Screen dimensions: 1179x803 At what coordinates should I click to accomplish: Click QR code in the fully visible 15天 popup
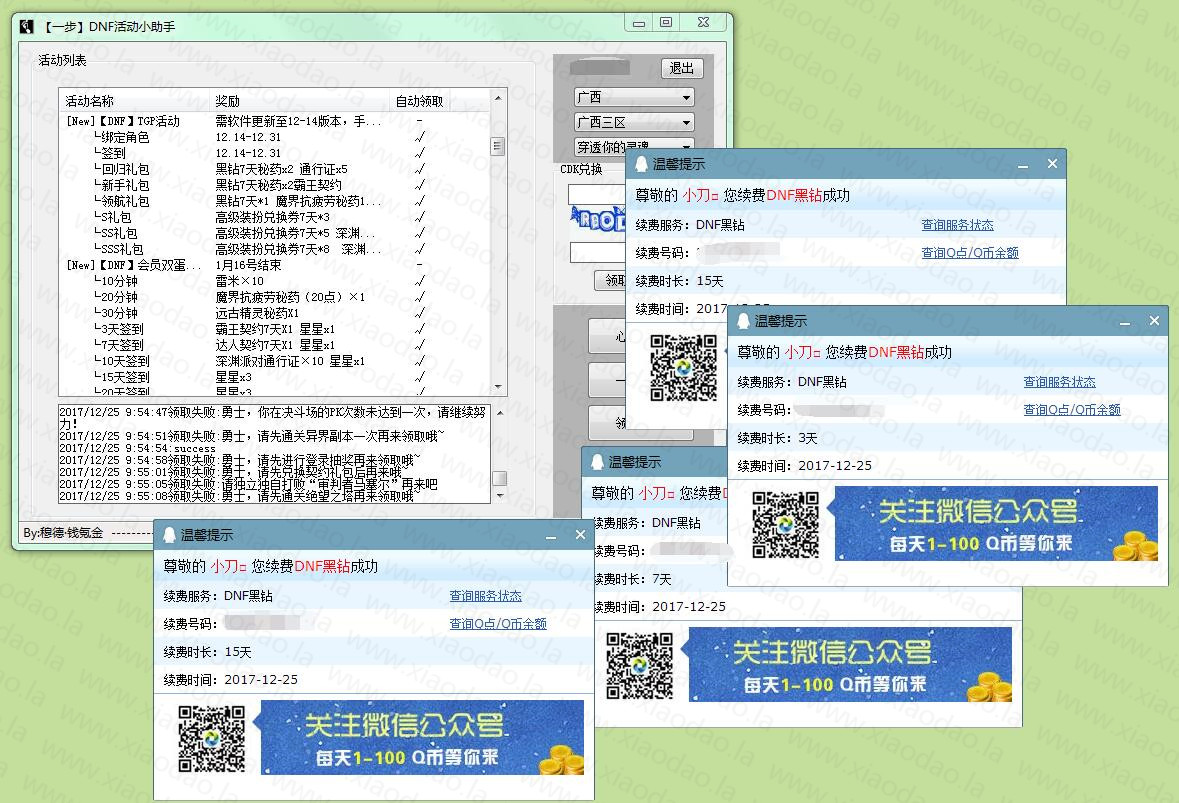(211, 738)
